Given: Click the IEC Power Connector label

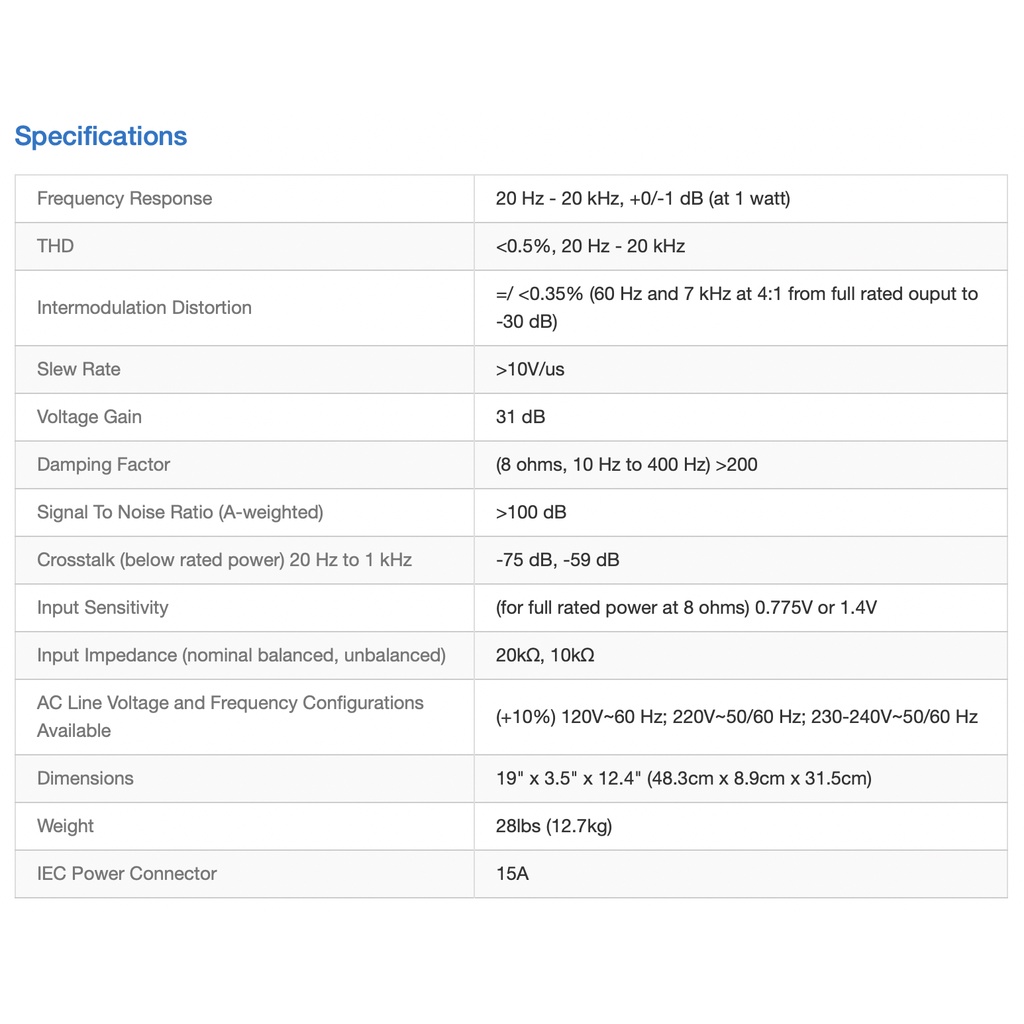Looking at the screenshot, I should [x=126, y=874].
